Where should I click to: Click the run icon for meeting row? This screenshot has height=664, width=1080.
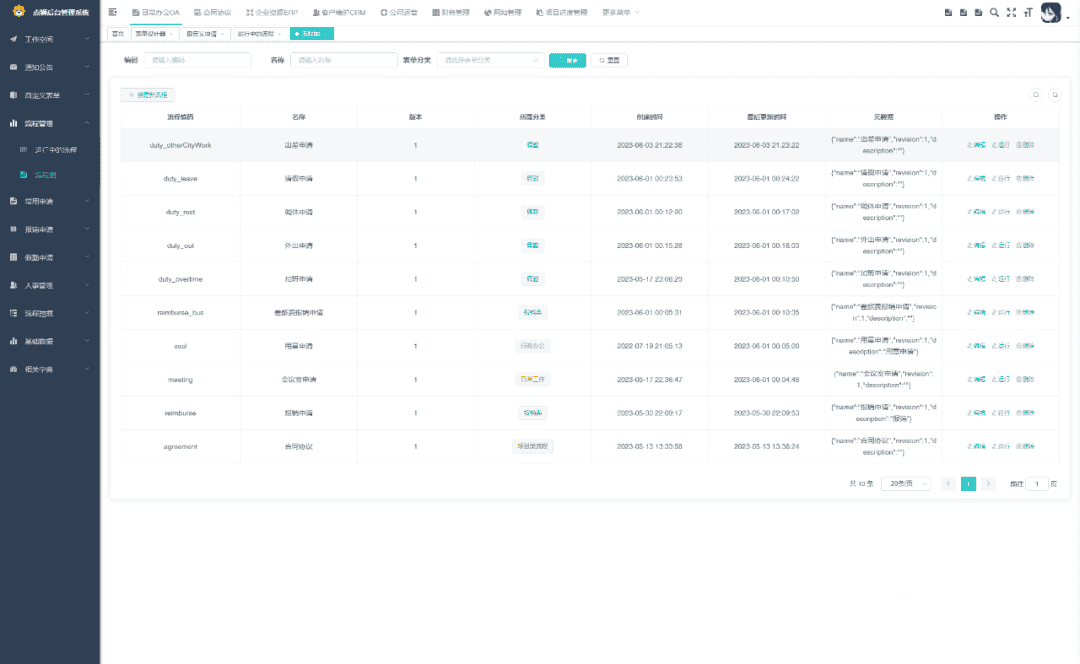(x=1000, y=380)
